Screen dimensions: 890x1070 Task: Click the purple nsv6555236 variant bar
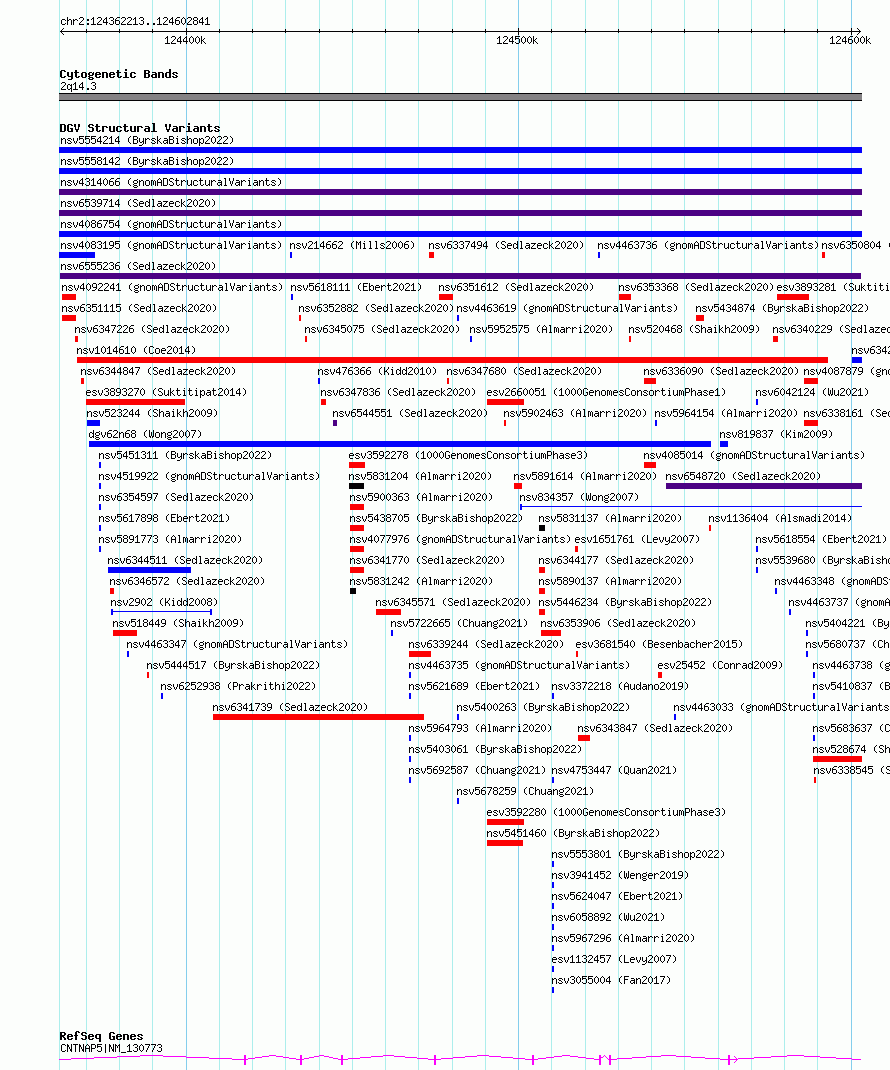461,276
